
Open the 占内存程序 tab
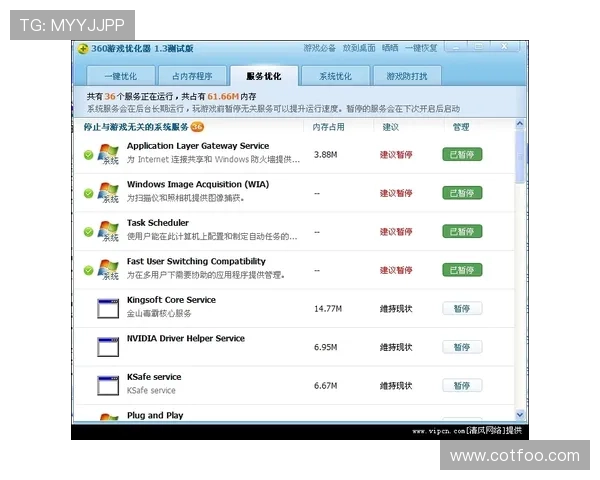pos(192,76)
